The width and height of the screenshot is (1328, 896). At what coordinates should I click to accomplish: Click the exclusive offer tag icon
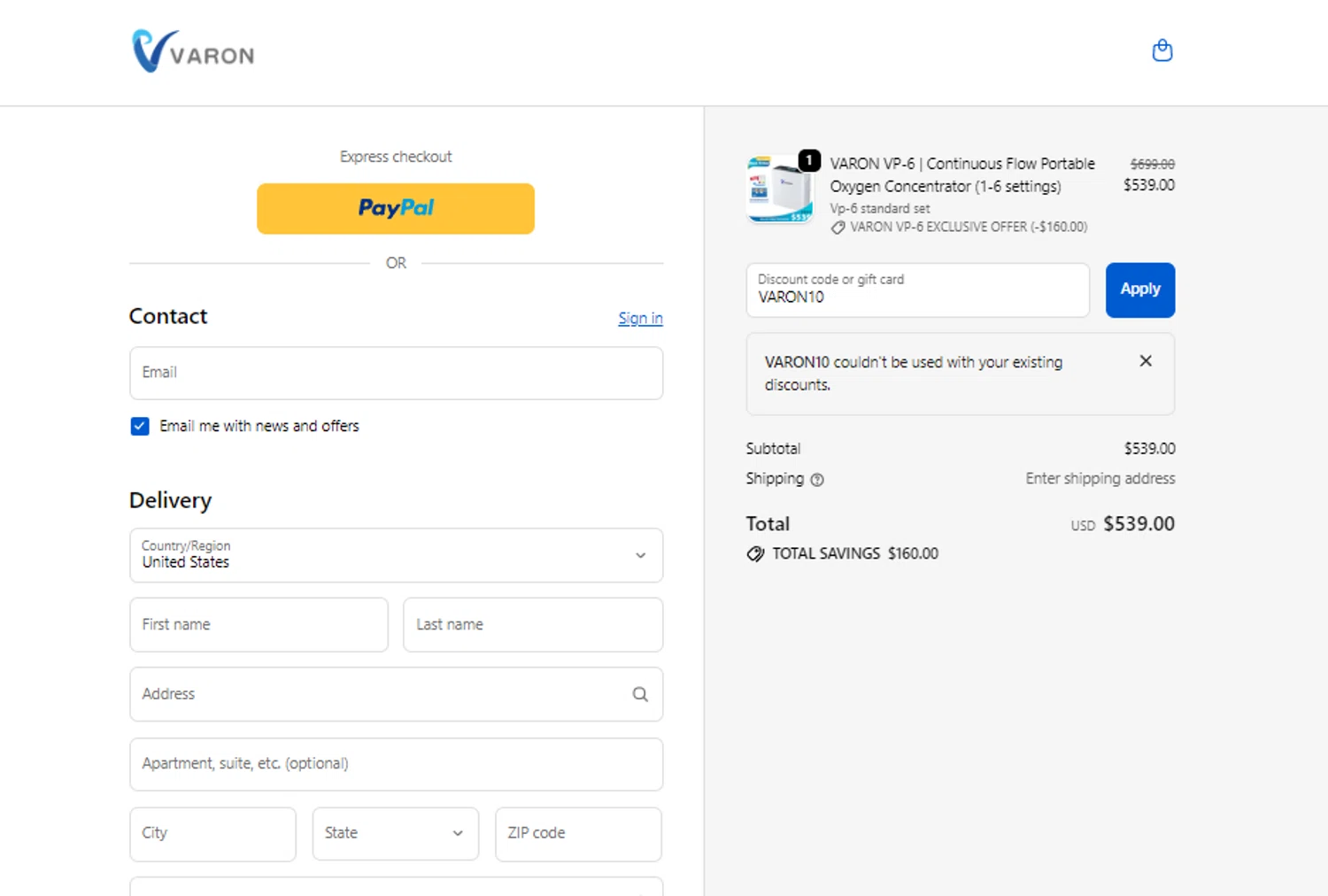[838, 228]
